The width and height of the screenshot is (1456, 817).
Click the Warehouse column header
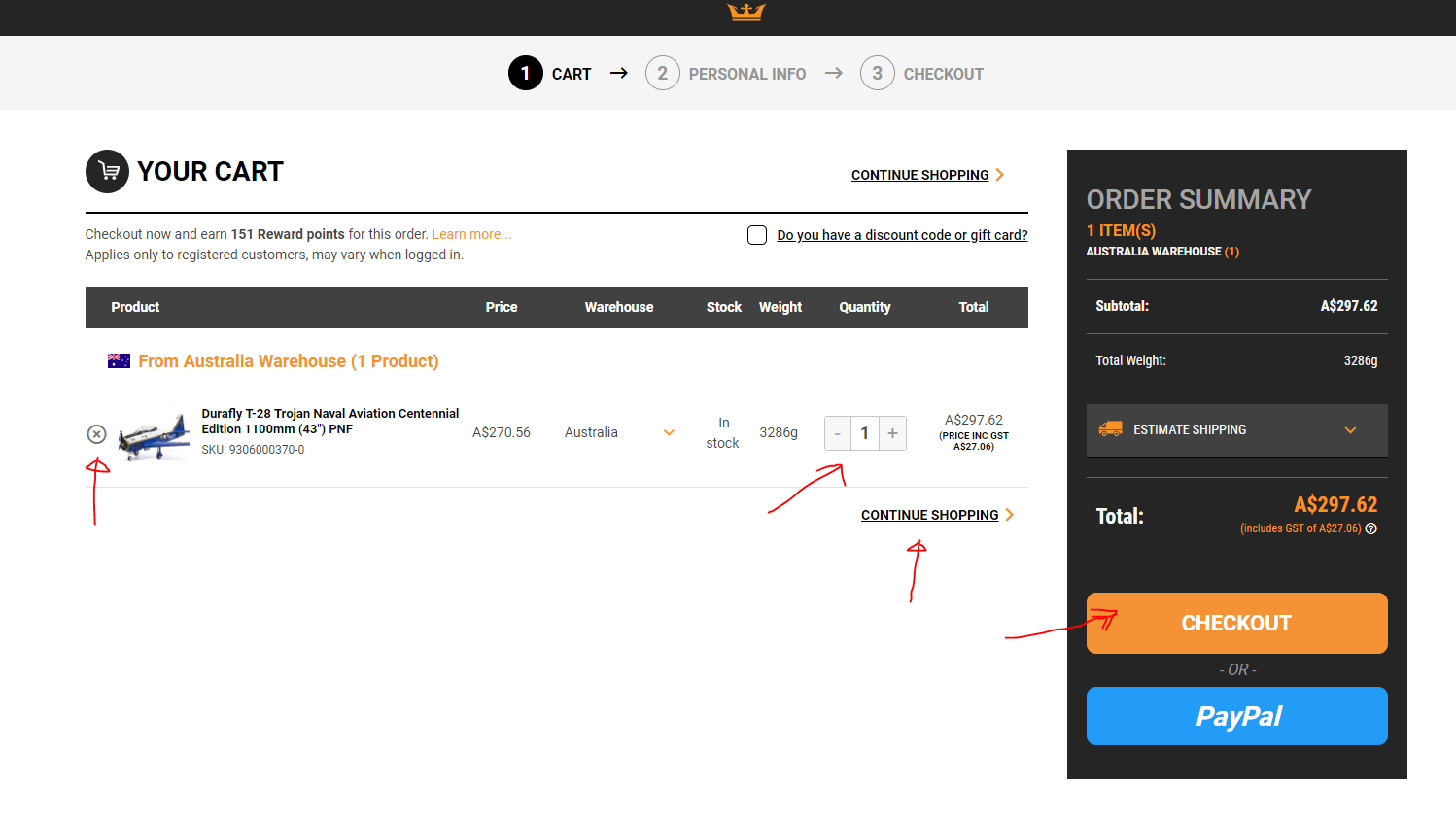[x=619, y=307]
